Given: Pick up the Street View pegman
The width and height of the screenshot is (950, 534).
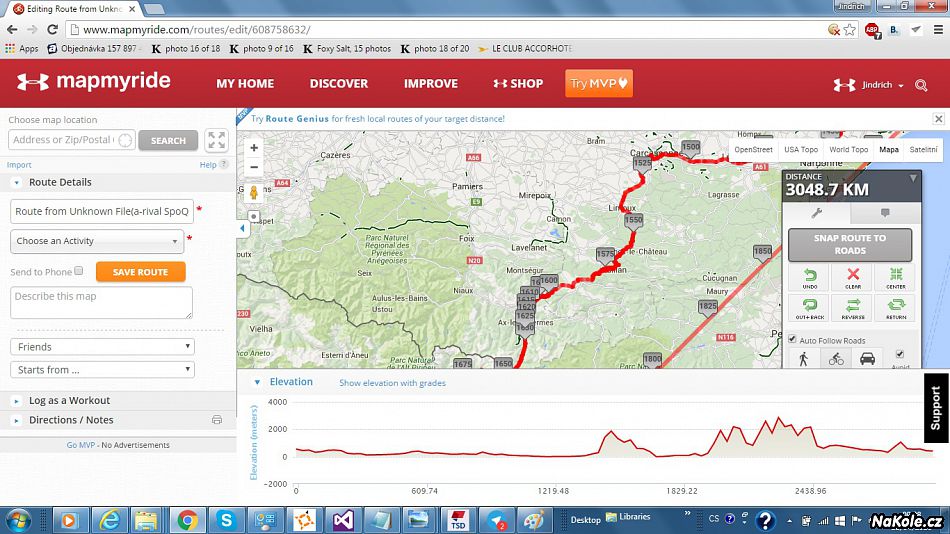Looking at the screenshot, I should tap(254, 193).
